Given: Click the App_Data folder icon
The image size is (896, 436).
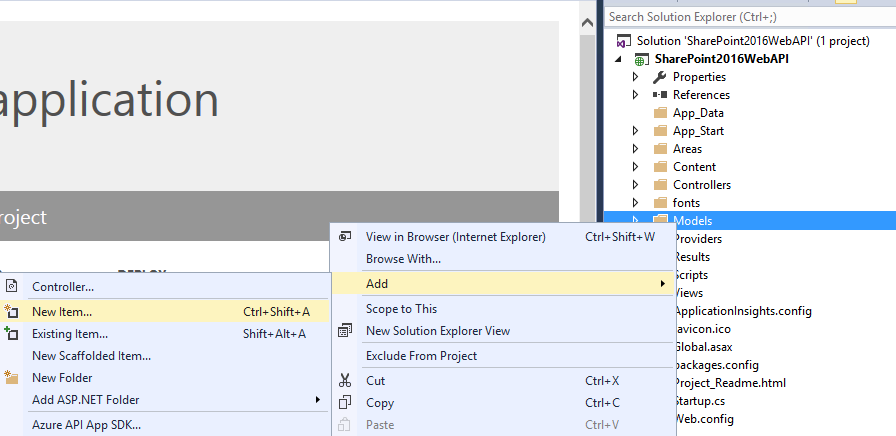Looking at the screenshot, I should pos(660,113).
